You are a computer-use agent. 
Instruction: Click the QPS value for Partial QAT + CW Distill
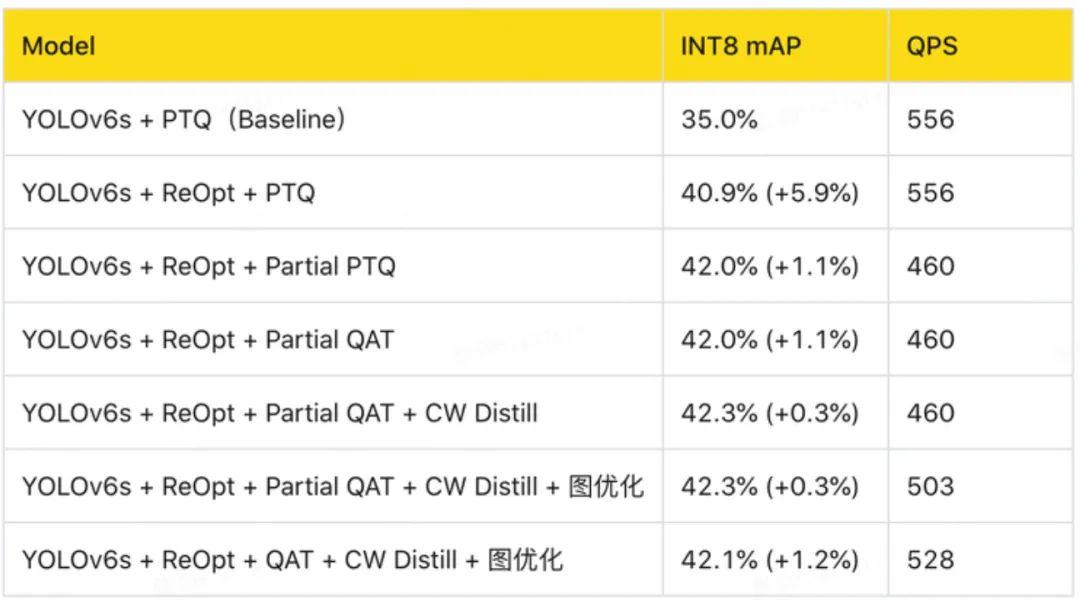tap(930, 413)
